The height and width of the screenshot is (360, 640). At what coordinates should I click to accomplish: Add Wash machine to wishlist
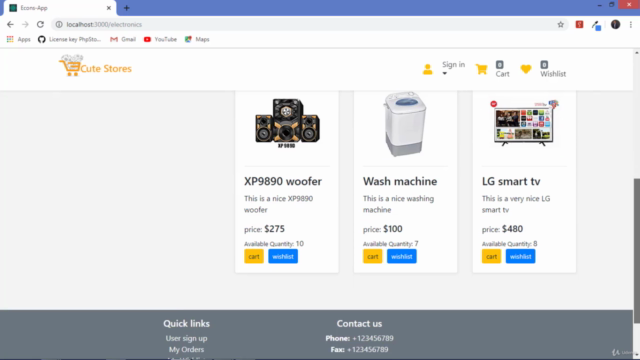pos(402,256)
